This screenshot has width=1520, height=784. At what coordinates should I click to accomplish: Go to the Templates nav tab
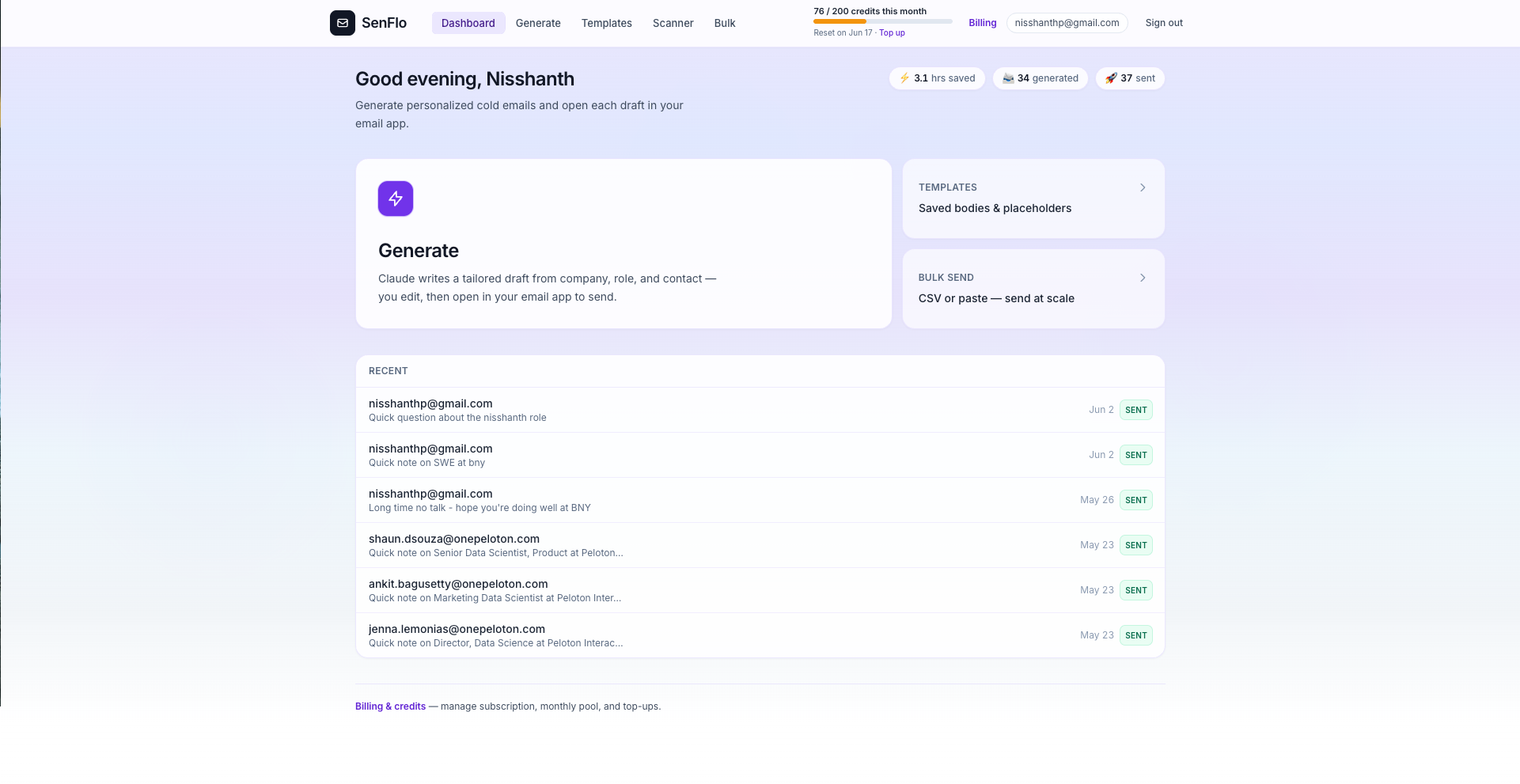click(607, 23)
